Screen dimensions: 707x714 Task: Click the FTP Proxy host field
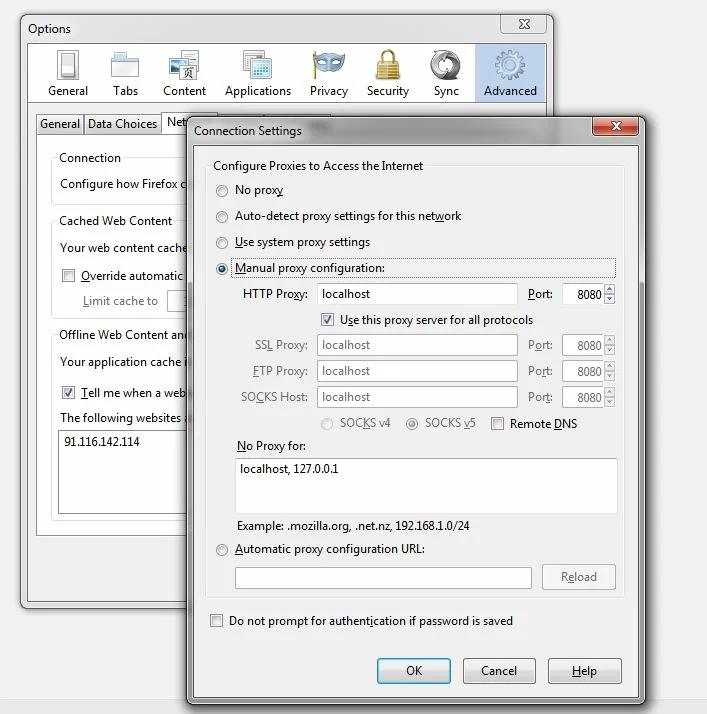pyautogui.click(x=417, y=371)
